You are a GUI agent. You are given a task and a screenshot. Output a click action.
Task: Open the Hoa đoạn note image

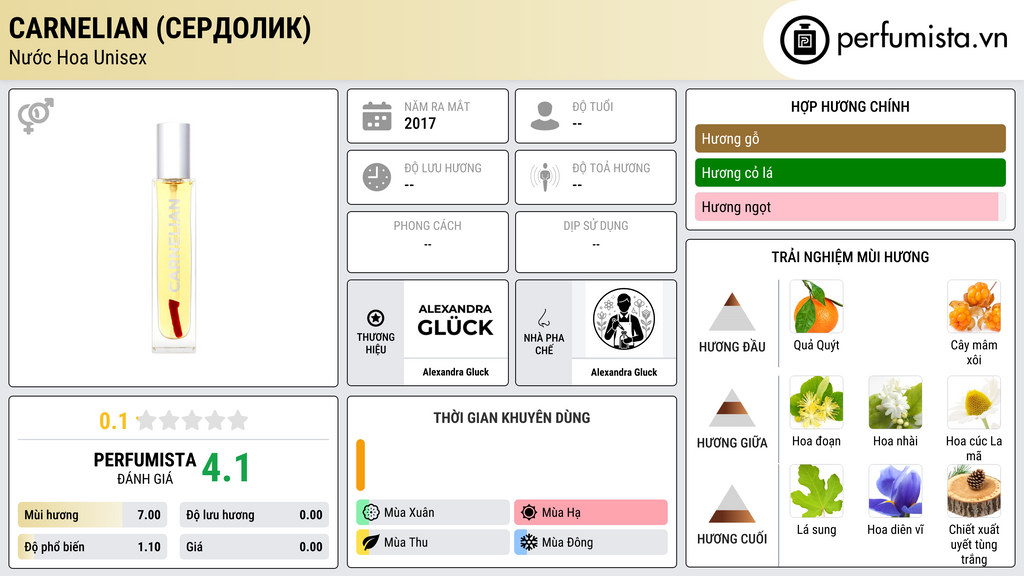click(816, 403)
